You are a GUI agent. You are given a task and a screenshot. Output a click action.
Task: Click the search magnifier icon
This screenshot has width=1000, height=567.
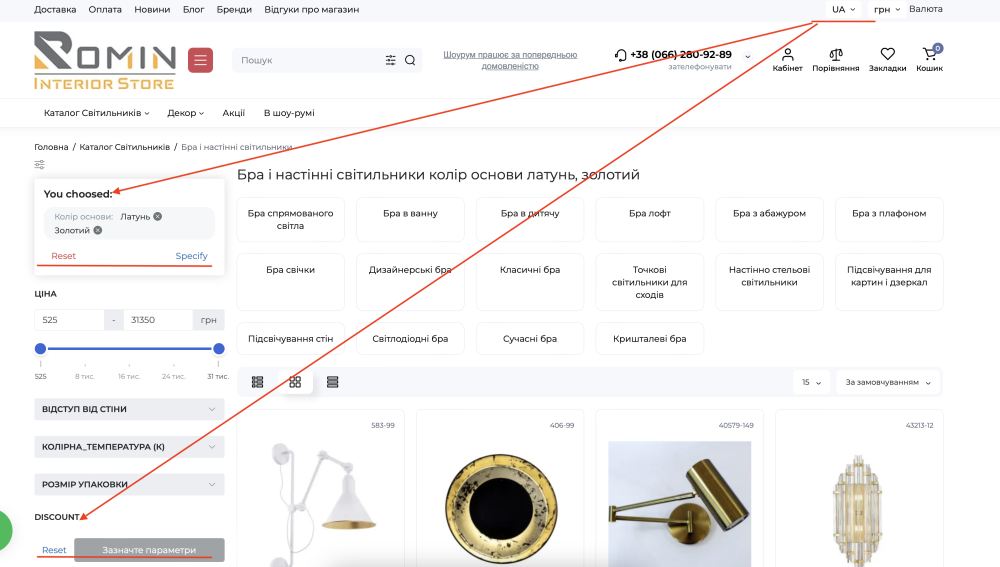click(x=410, y=60)
